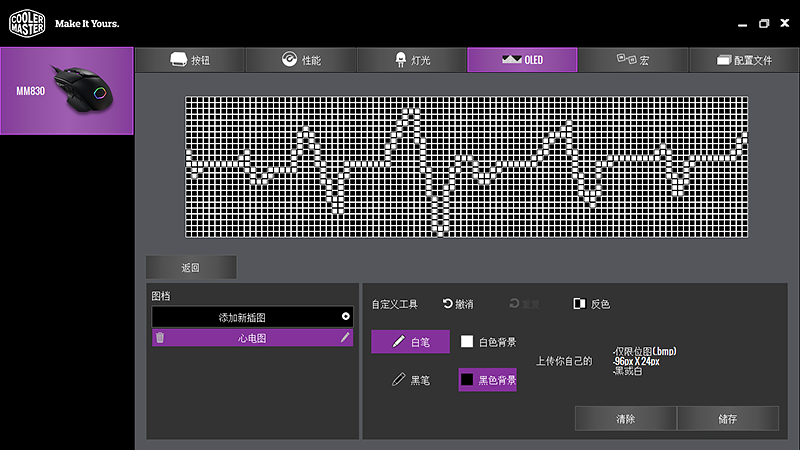Undo the last stroke with 撤消
Viewport: 800px width, 450px height.
click(458, 304)
